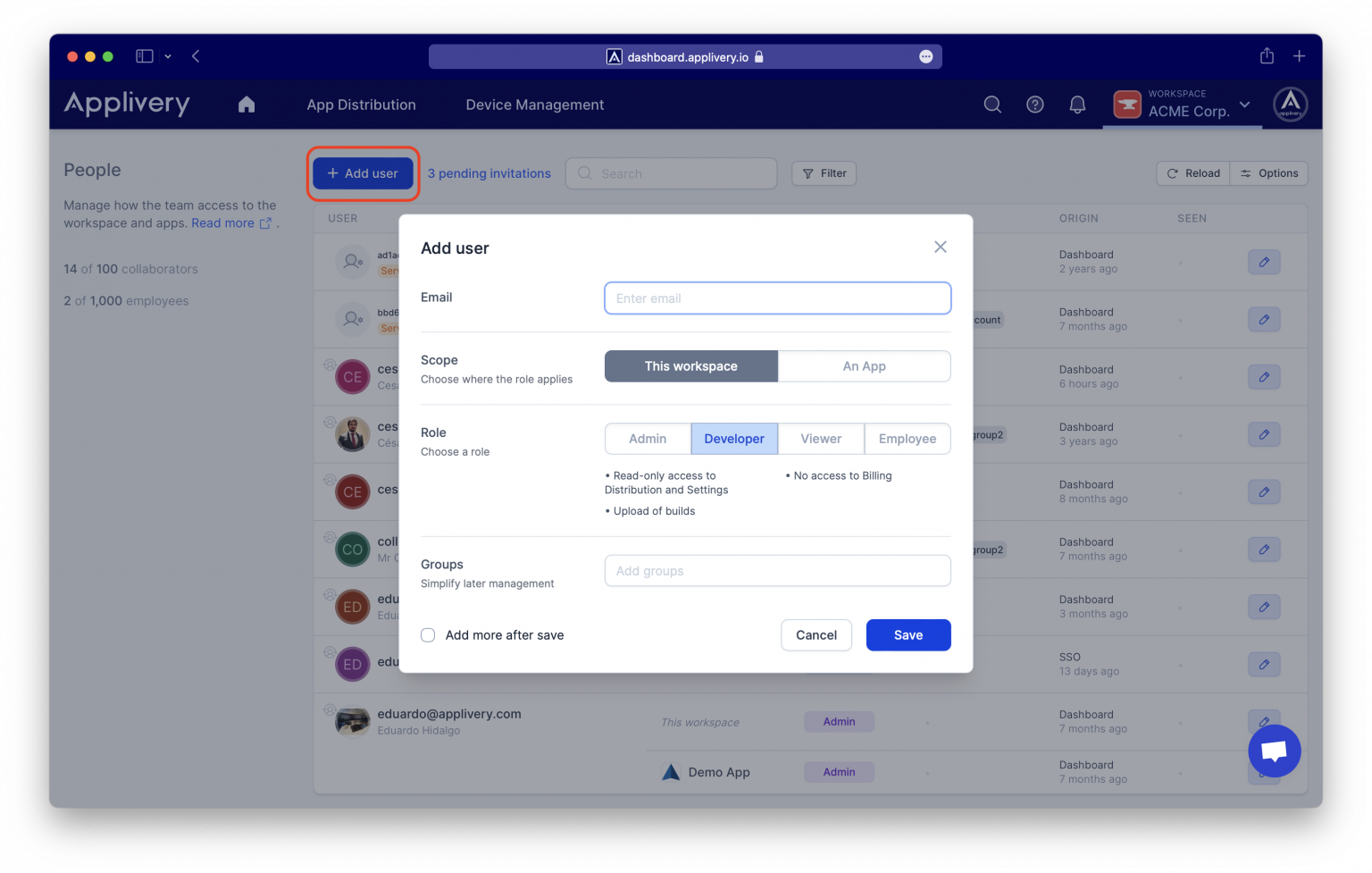Image resolution: width=1372 pixels, height=873 pixels.
Task: Open search from the top navigation bar
Action: [x=992, y=105]
